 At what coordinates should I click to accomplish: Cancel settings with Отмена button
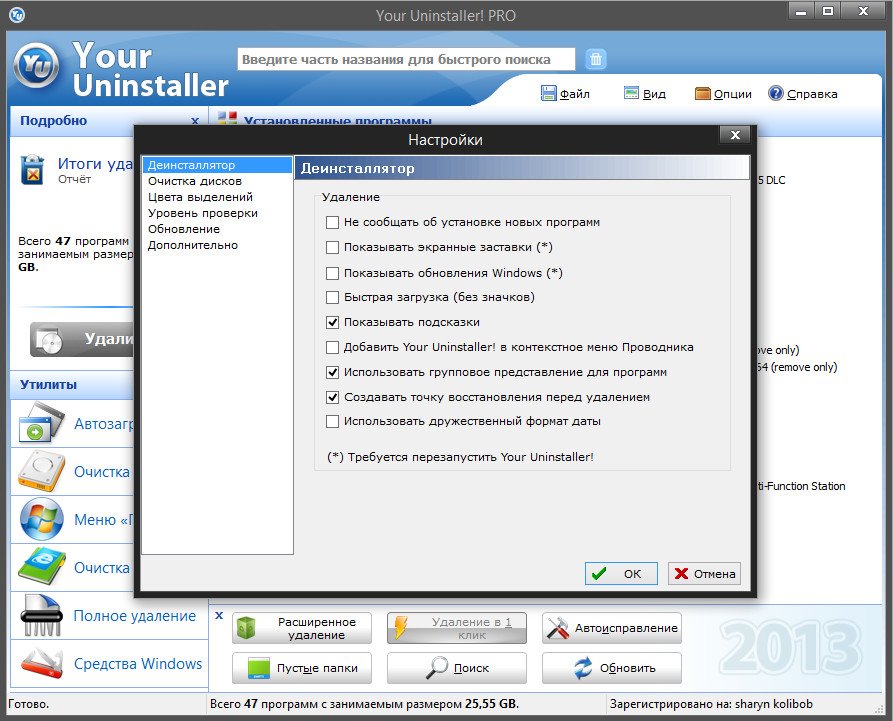click(704, 573)
